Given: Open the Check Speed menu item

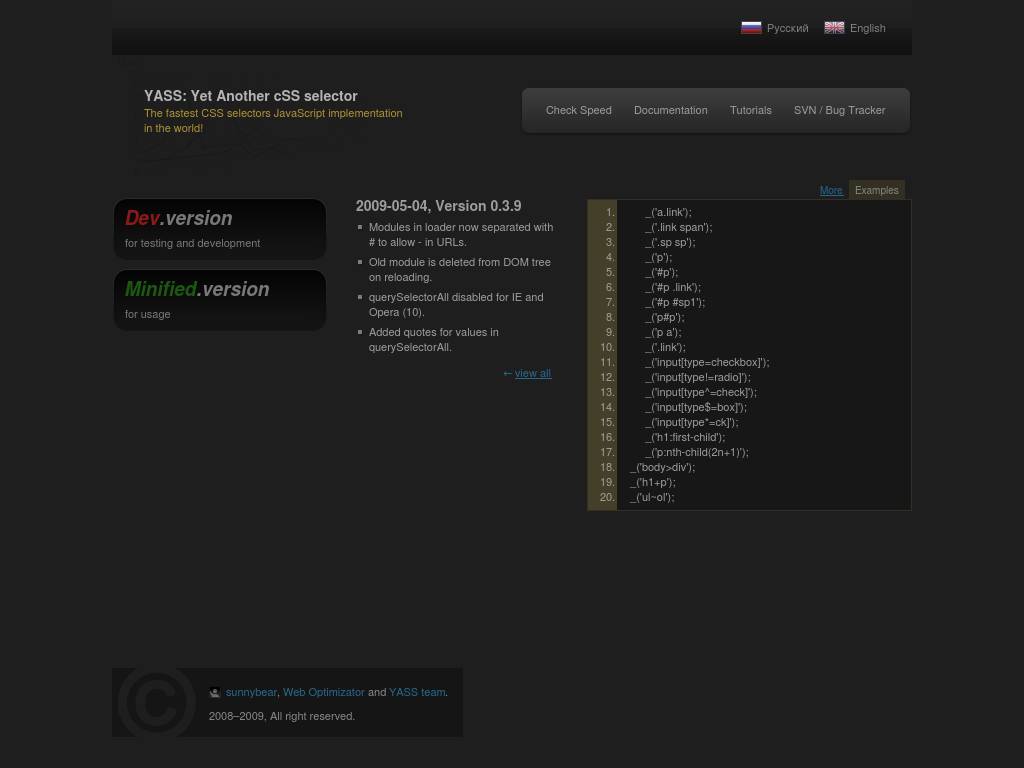Looking at the screenshot, I should 578,110.
